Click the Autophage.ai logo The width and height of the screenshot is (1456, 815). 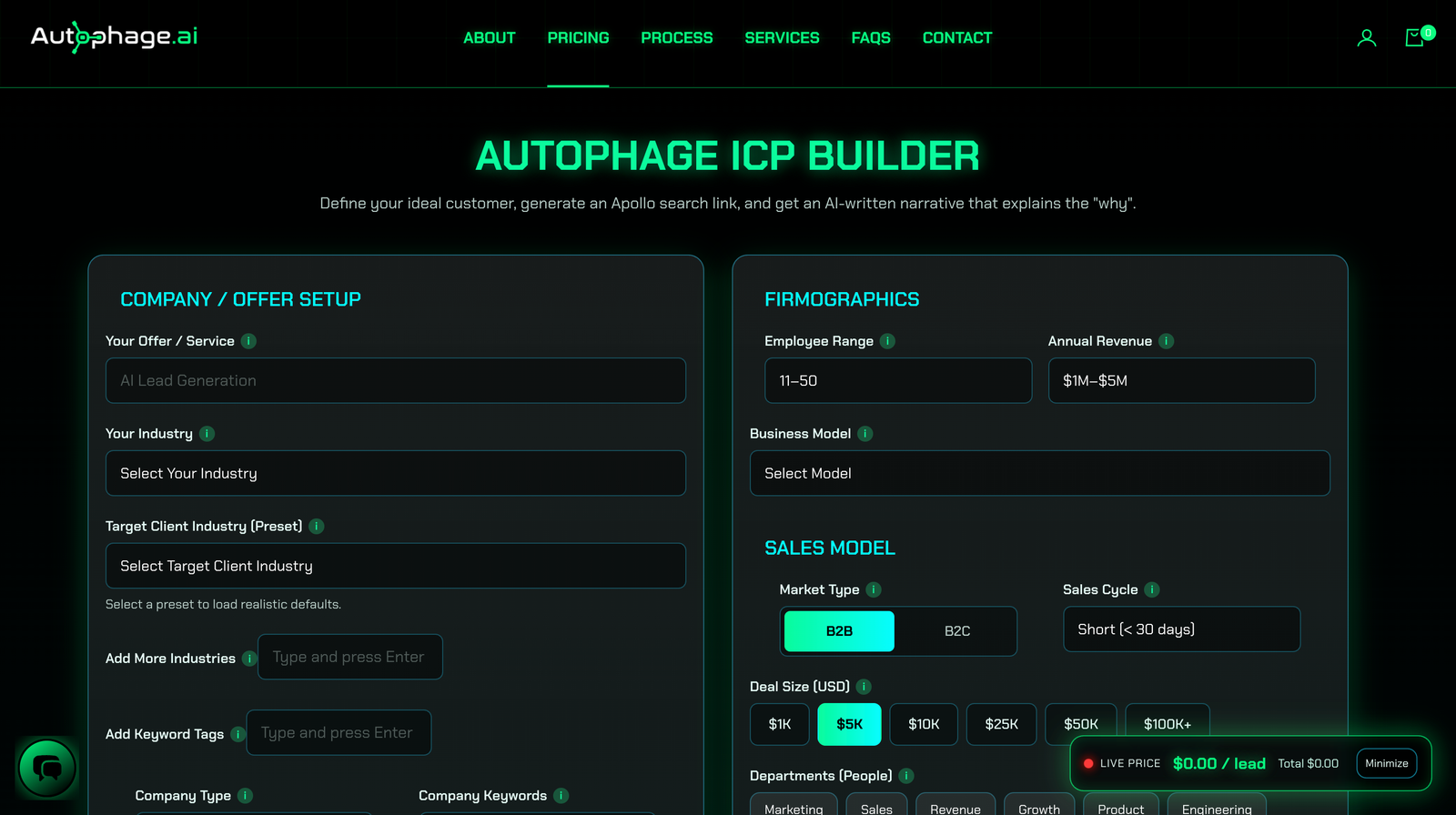tap(114, 36)
